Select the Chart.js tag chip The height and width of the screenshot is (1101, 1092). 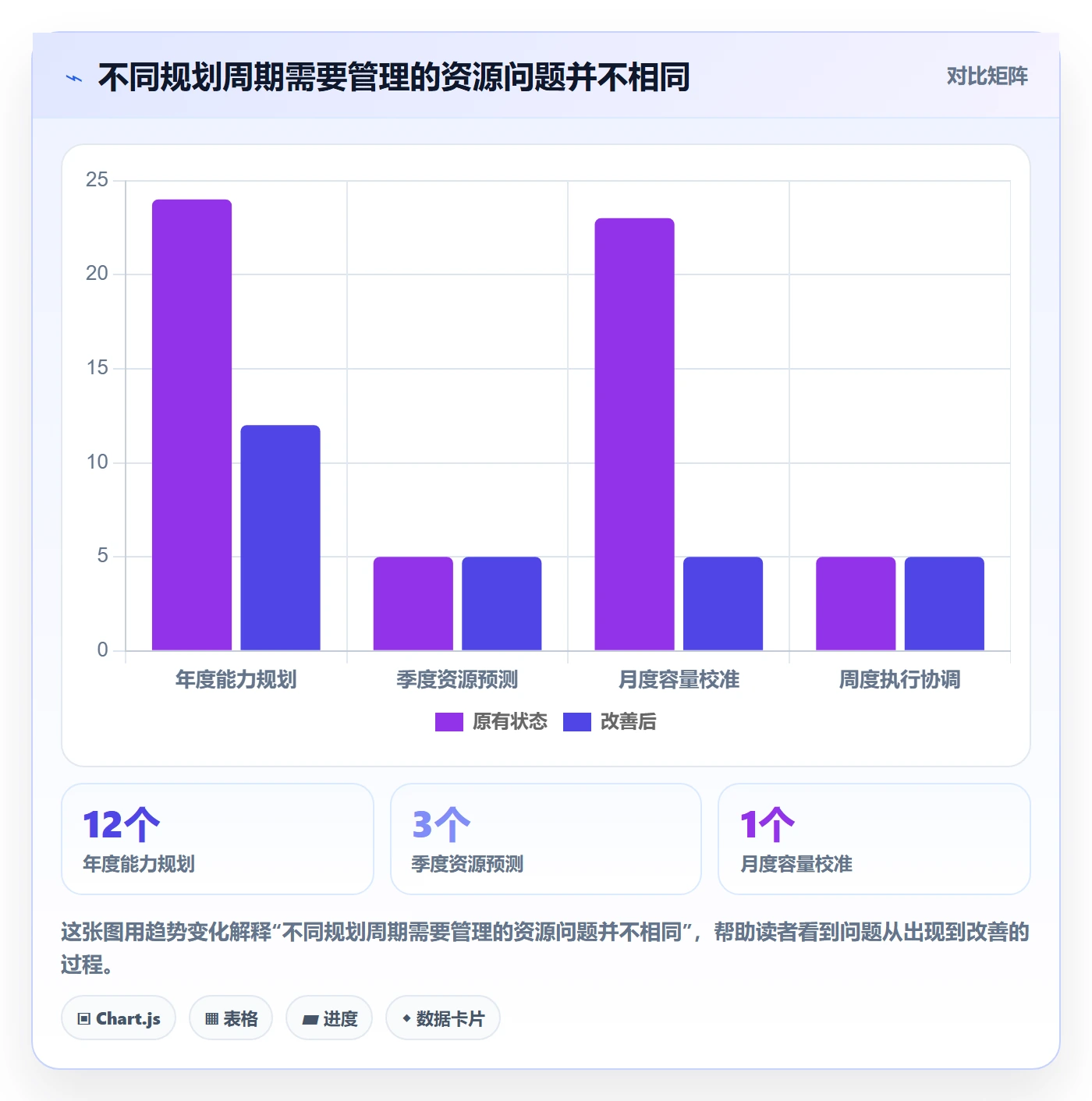point(119,1018)
